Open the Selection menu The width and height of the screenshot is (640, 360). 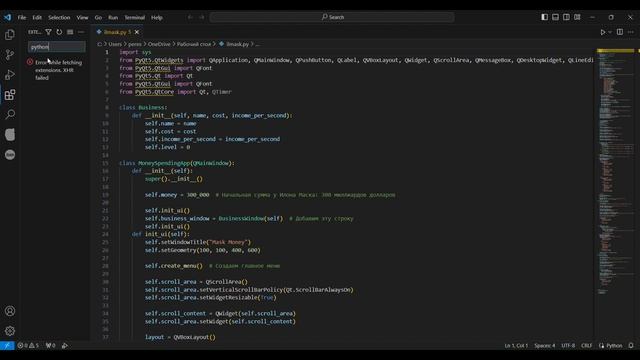pos(59,18)
